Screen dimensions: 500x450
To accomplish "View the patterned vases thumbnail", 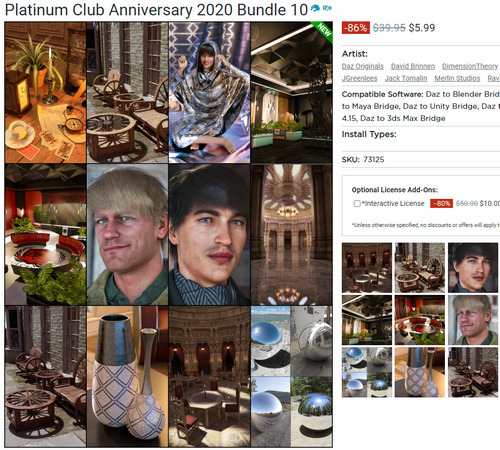I will click(420, 372).
